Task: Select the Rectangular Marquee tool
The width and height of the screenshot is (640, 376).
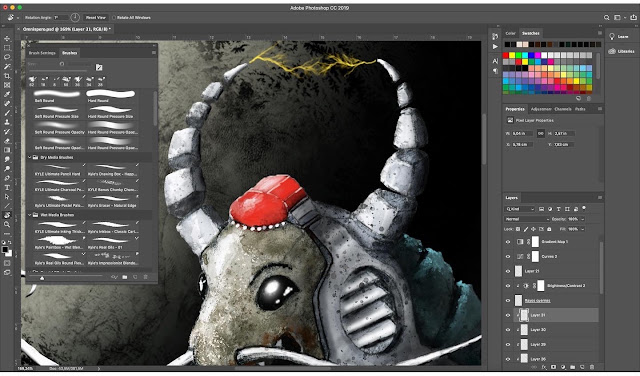Action: (7, 48)
